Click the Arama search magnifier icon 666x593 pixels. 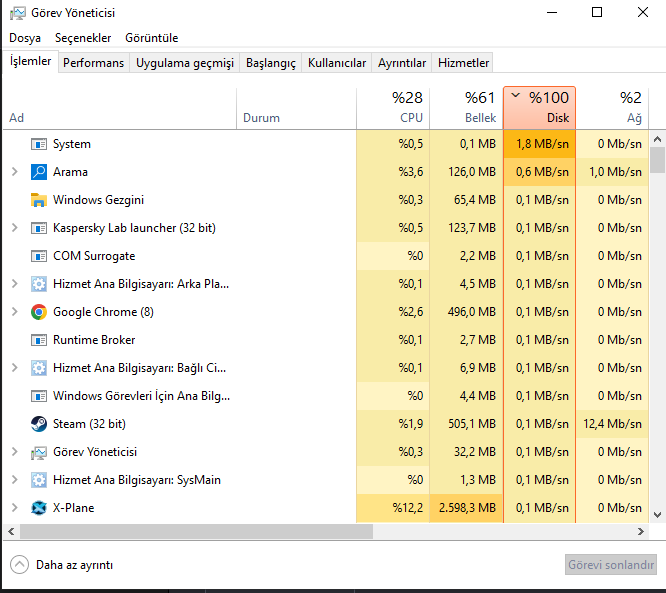tap(39, 172)
